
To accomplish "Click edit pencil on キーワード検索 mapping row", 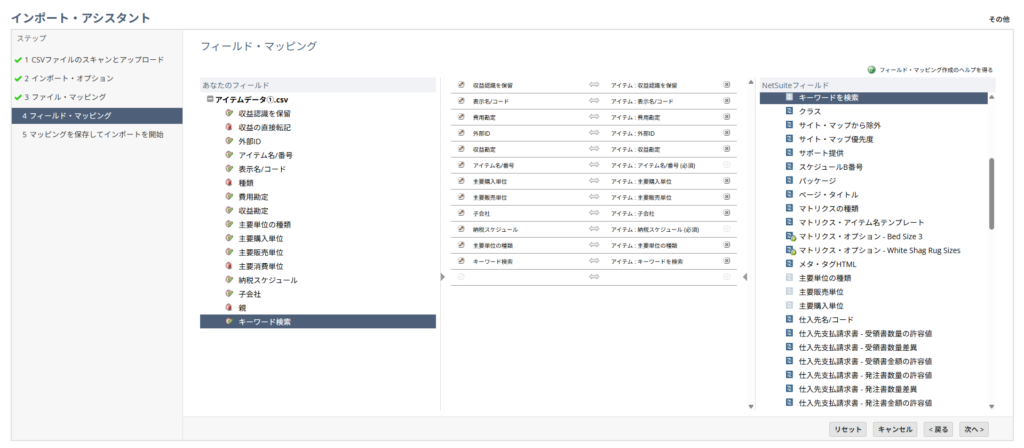I will click(x=461, y=261).
